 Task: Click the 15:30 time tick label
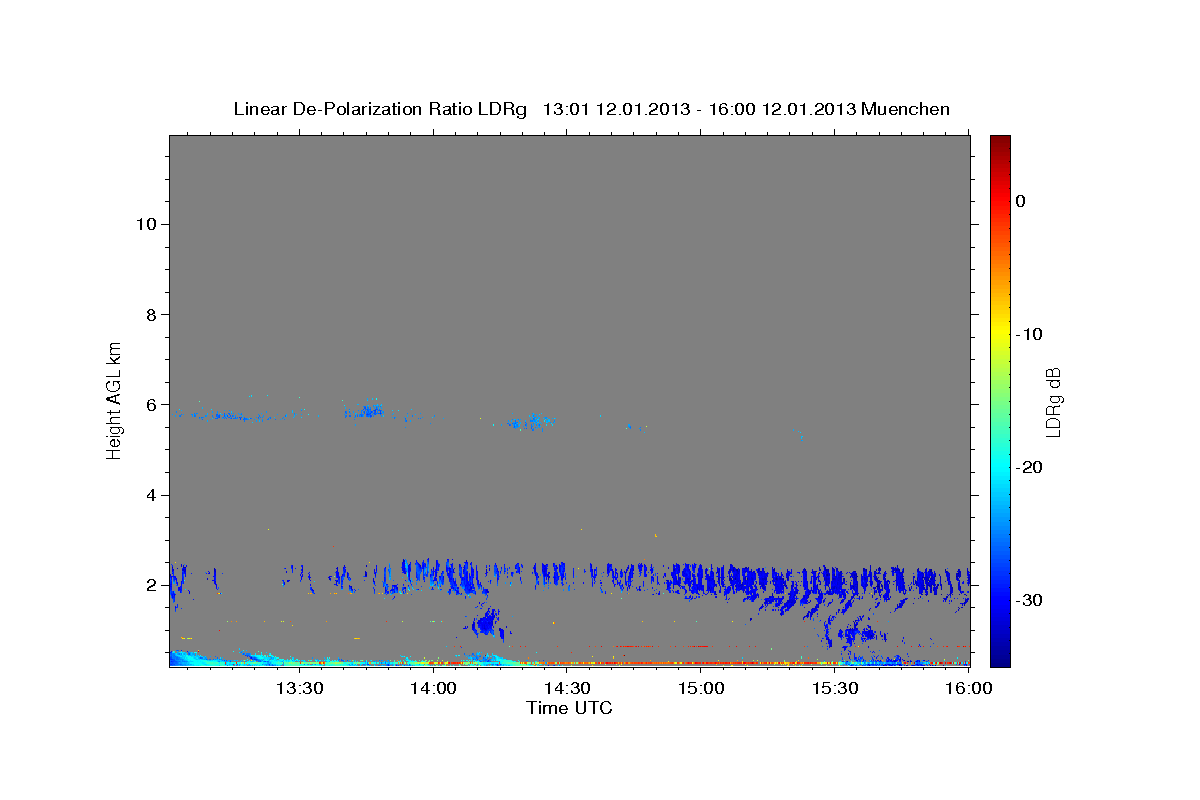(x=836, y=688)
